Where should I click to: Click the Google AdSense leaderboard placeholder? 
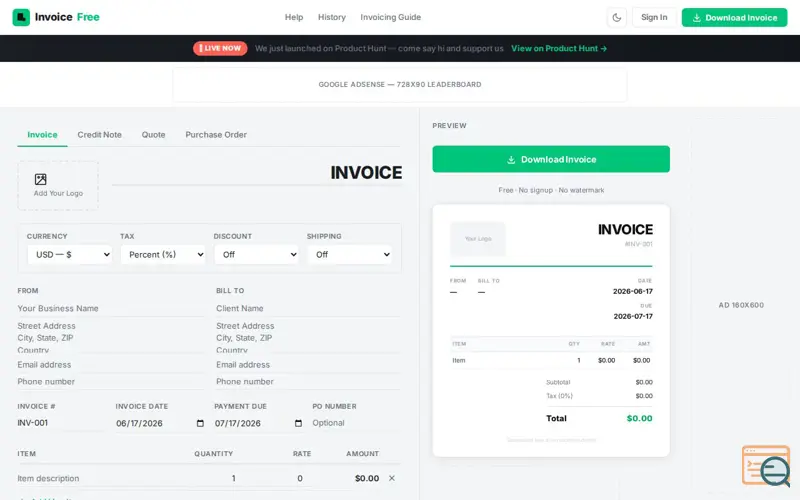[399, 85]
